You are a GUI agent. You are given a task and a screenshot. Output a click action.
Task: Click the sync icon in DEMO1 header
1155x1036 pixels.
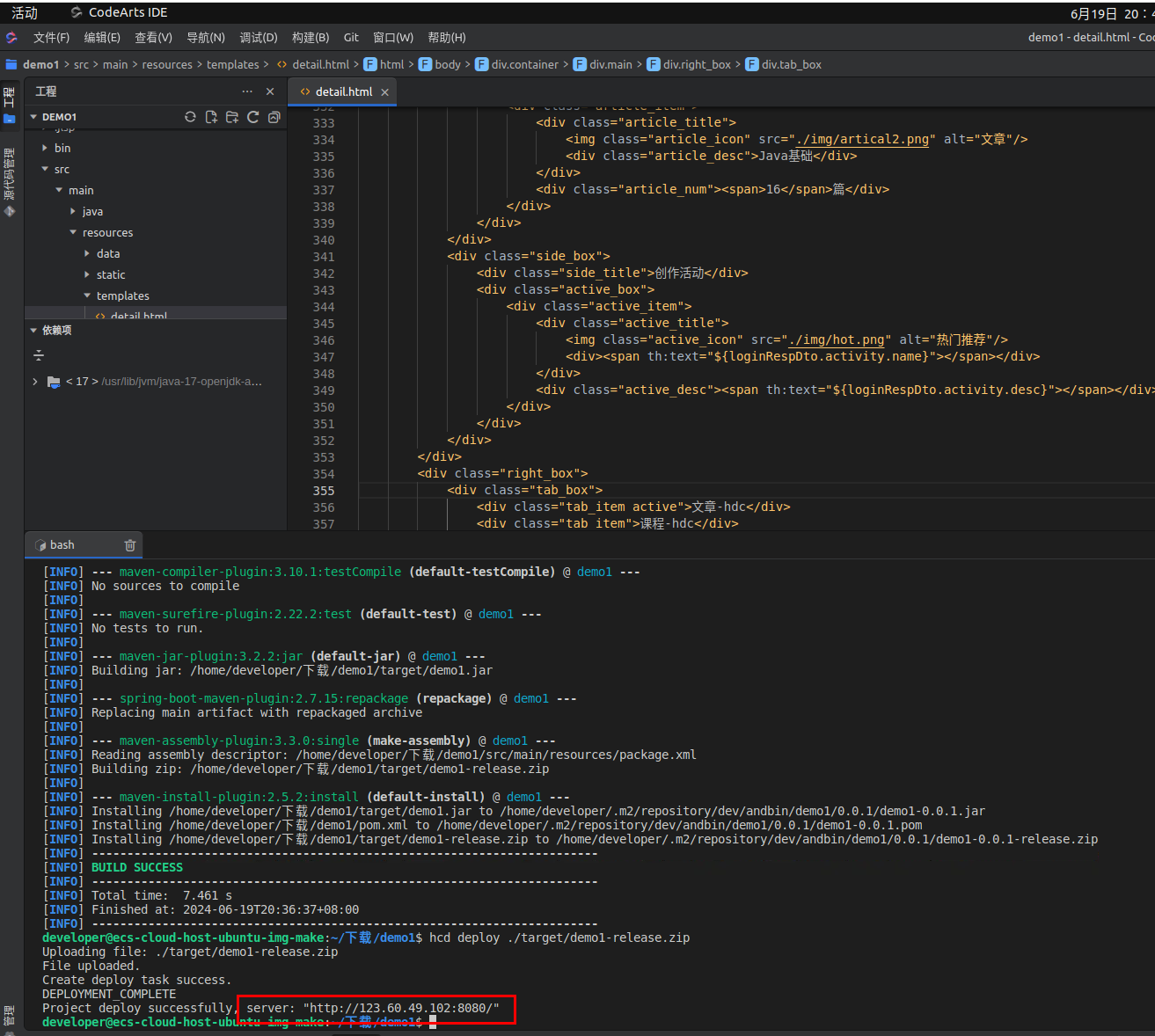[x=190, y=117]
